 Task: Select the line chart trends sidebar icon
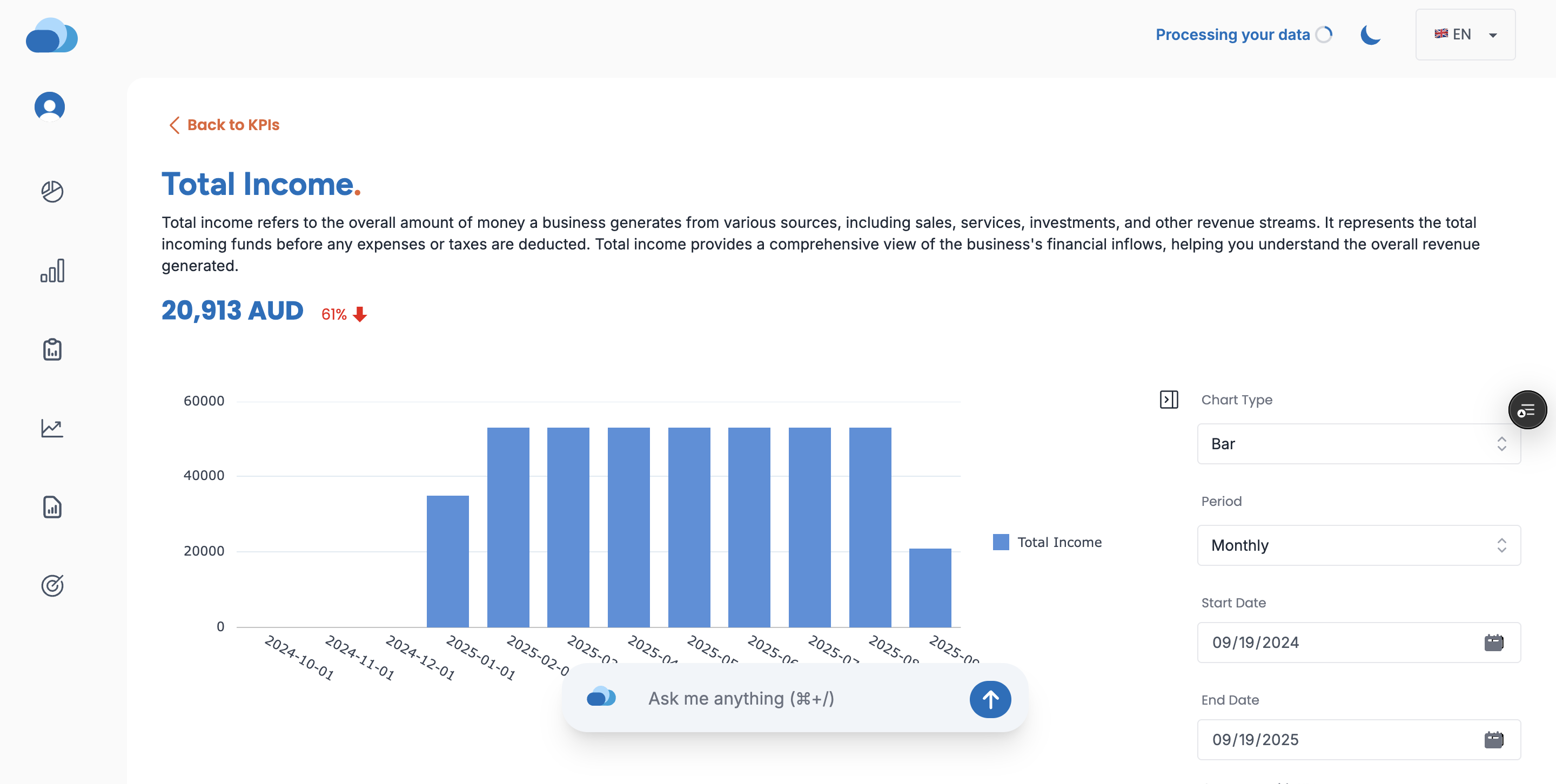point(52,428)
